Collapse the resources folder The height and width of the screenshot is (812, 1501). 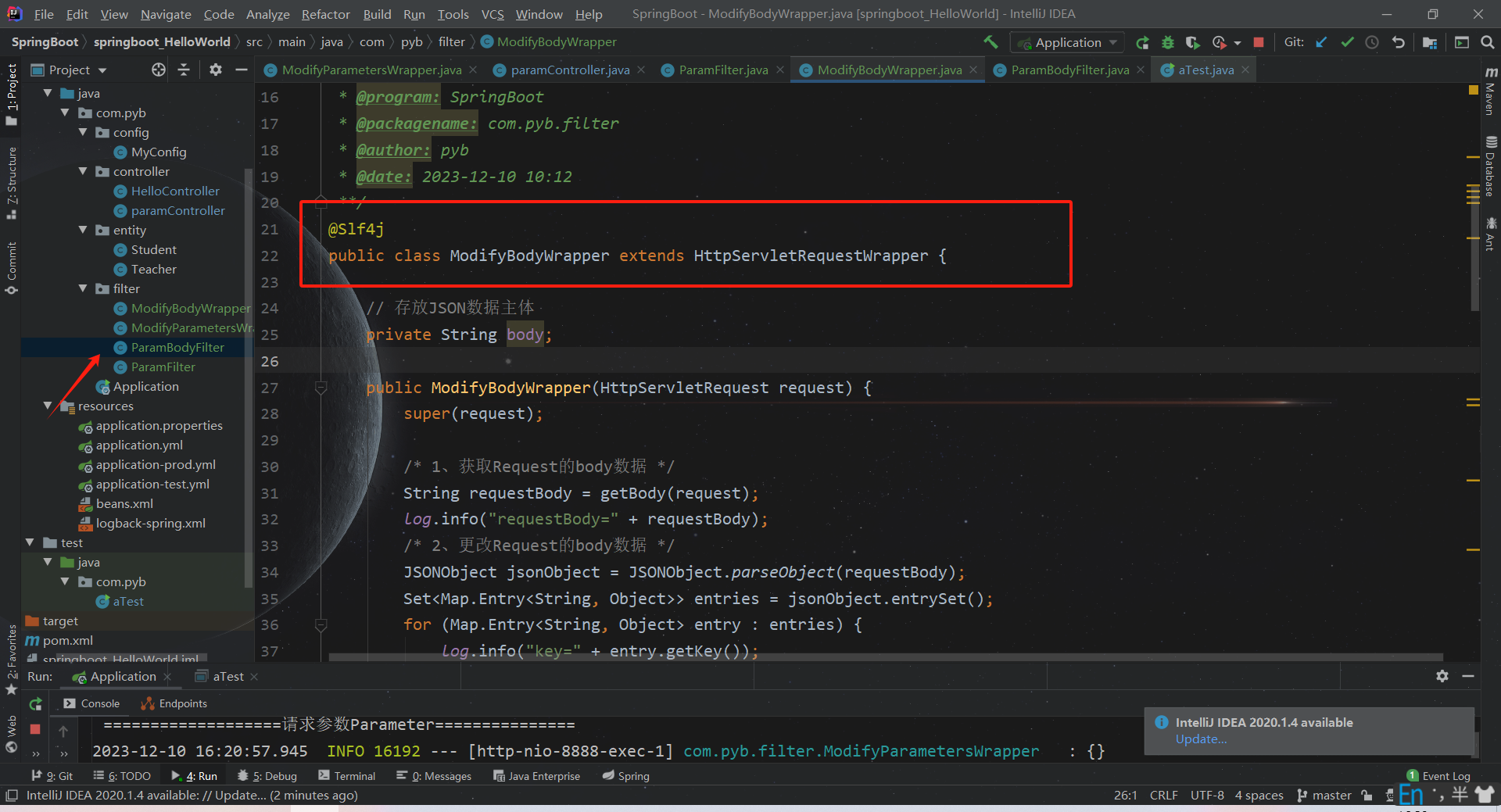[x=48, y=406]
